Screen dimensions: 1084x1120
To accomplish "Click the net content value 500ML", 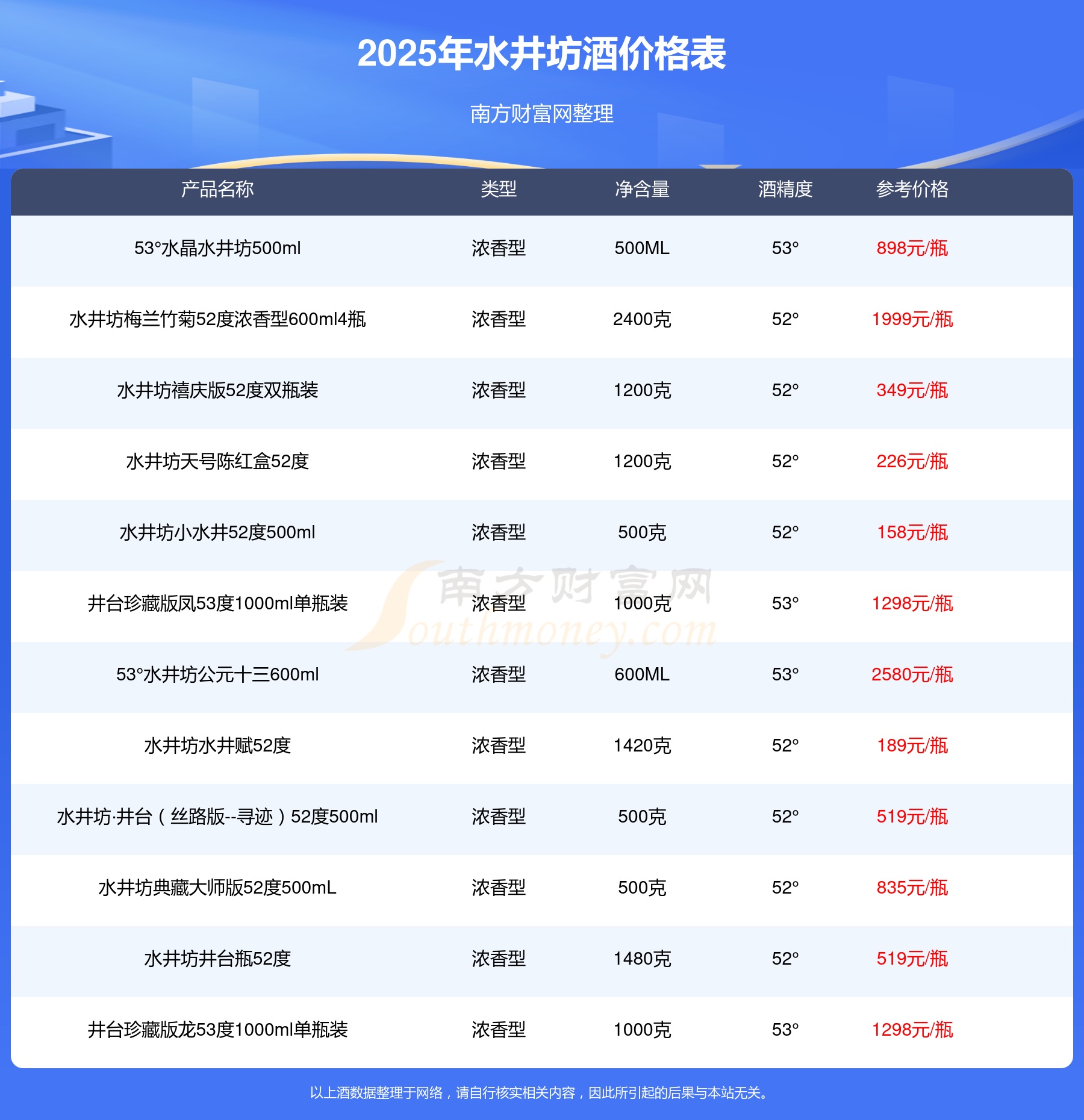I will pos(642,248).
